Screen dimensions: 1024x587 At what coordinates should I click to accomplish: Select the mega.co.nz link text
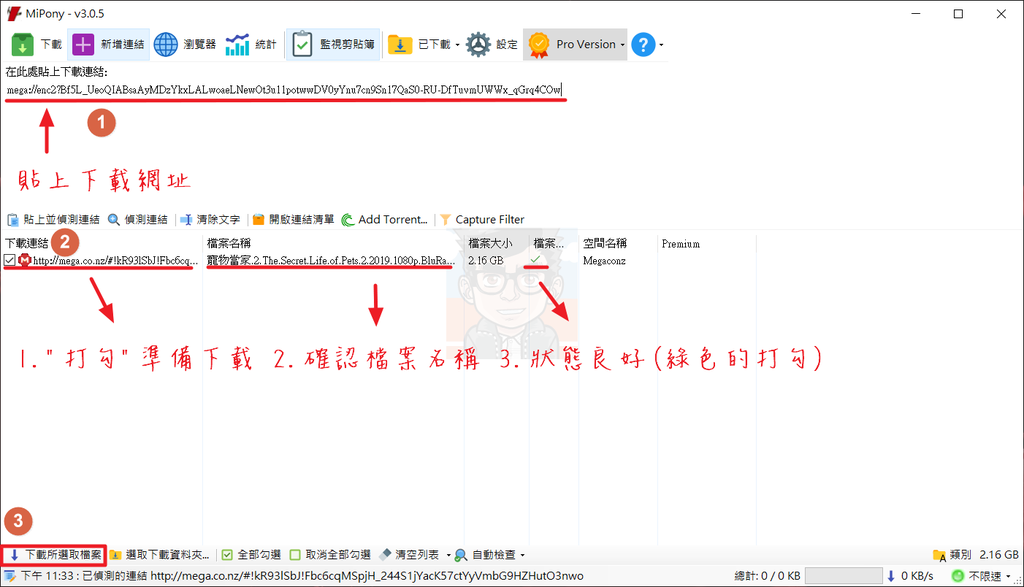pos(115,261)
